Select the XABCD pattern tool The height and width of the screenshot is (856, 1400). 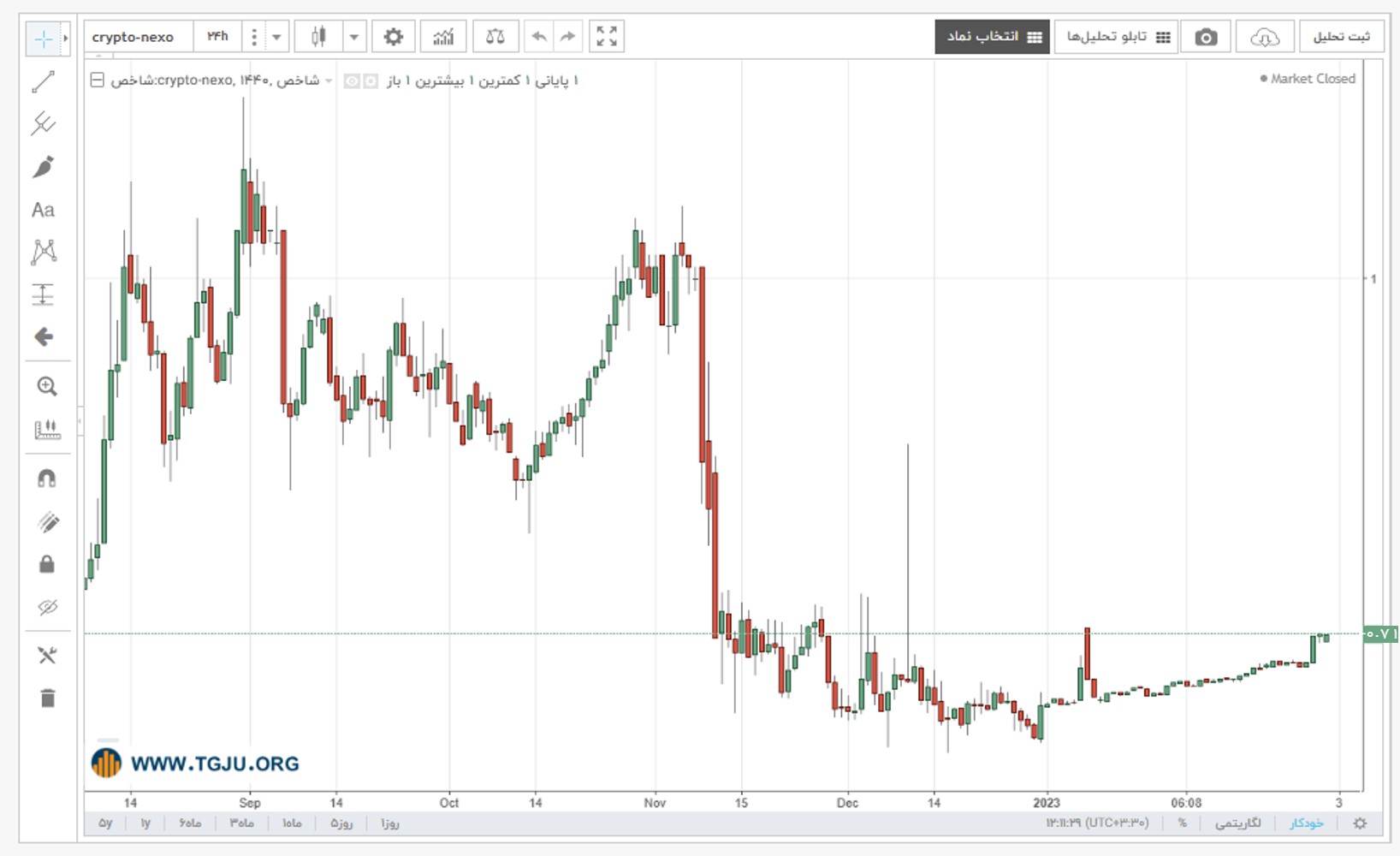[44, 252]
